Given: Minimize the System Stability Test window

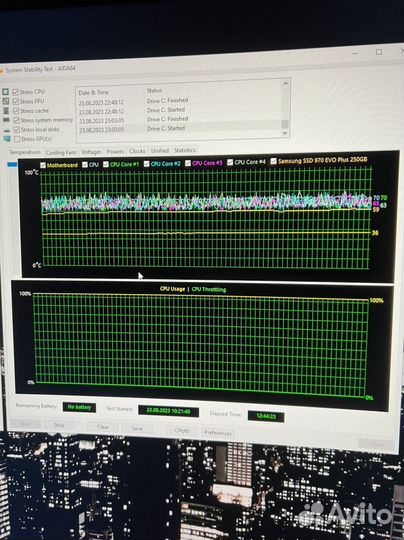Looking at the screenshot, I should (356, 53).
